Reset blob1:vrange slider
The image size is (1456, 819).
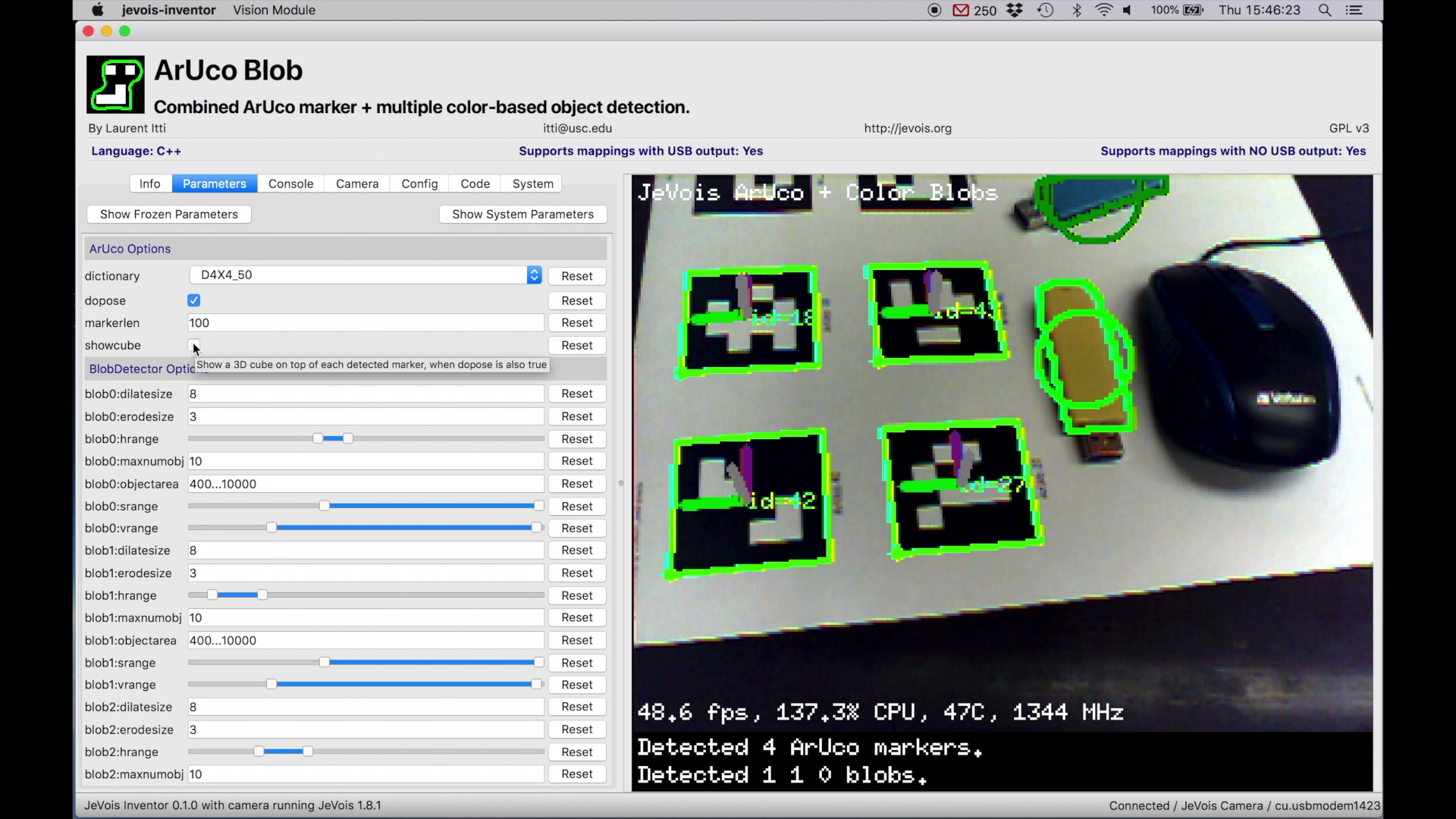[x=576, y=685]
